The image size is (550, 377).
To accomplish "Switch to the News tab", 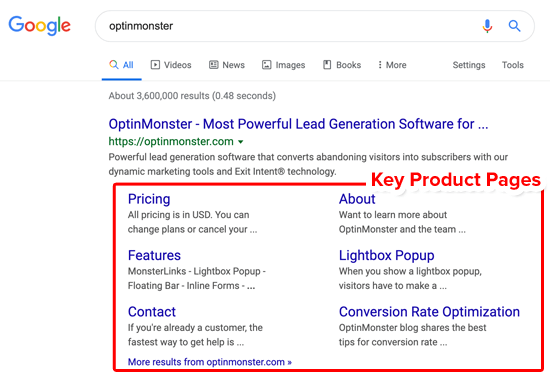I will pos(227,65).
